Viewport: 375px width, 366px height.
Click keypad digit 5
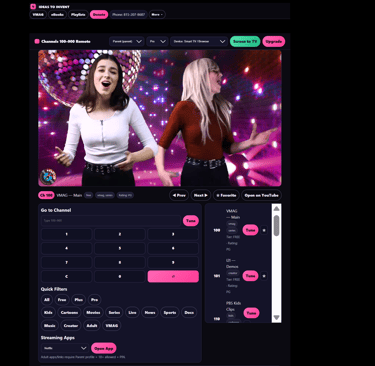[x=120, y=248]
